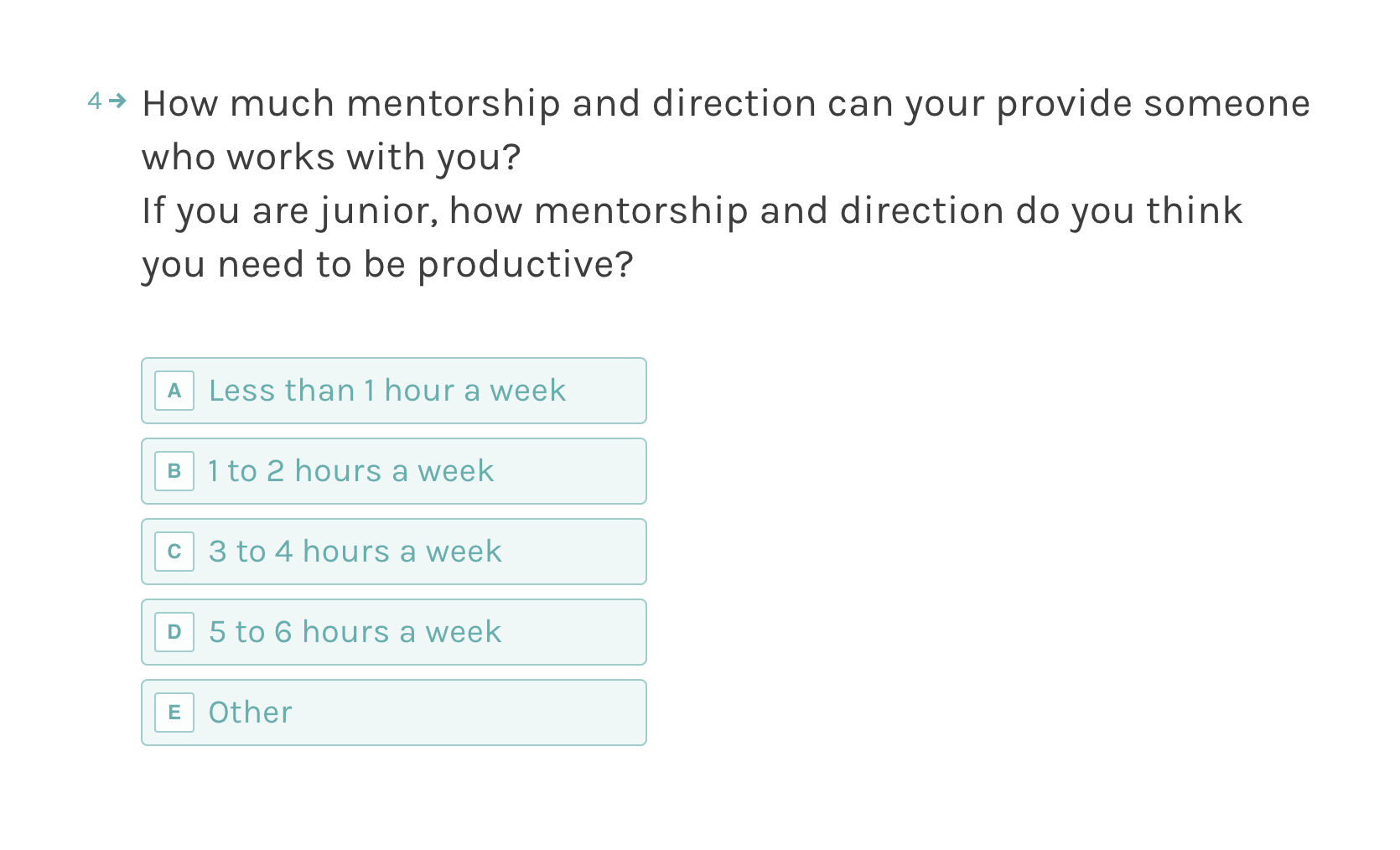Viewport: 1400px width, 850px height.
Task: Select 'Less than 1 hour a week' option
Action: pos(386,391)
